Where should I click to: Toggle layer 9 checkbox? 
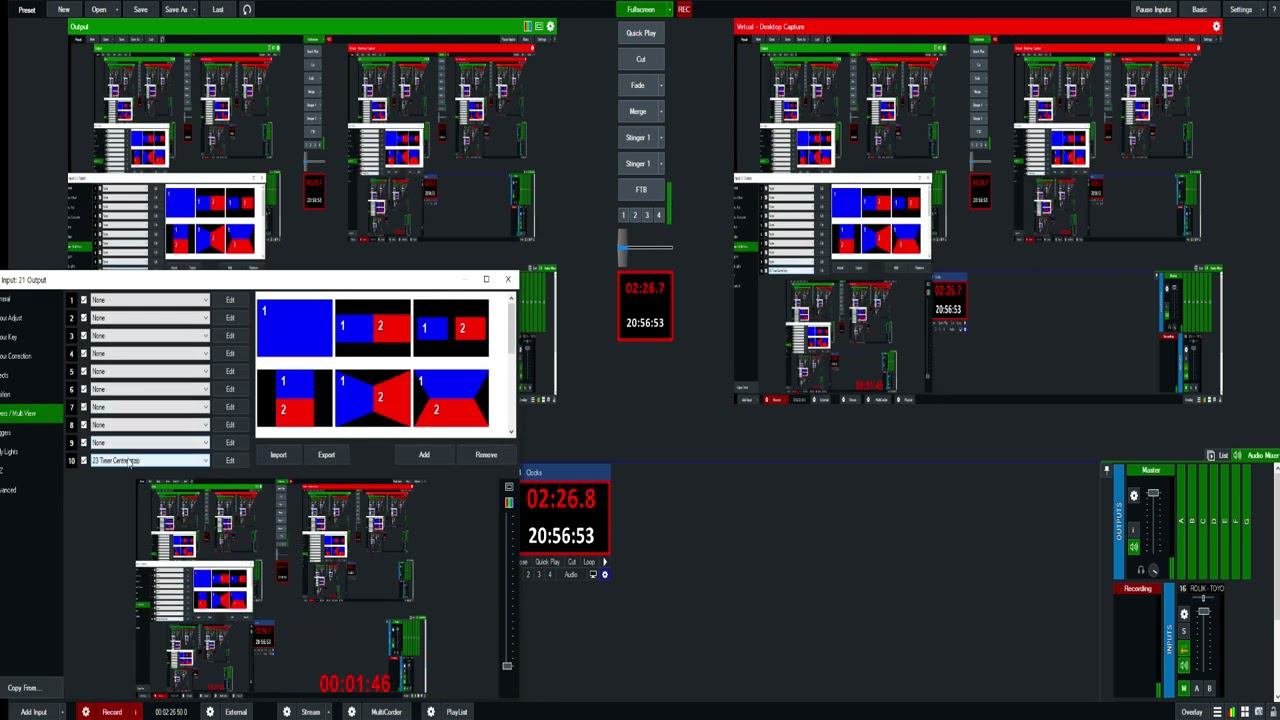pos(84,443)
